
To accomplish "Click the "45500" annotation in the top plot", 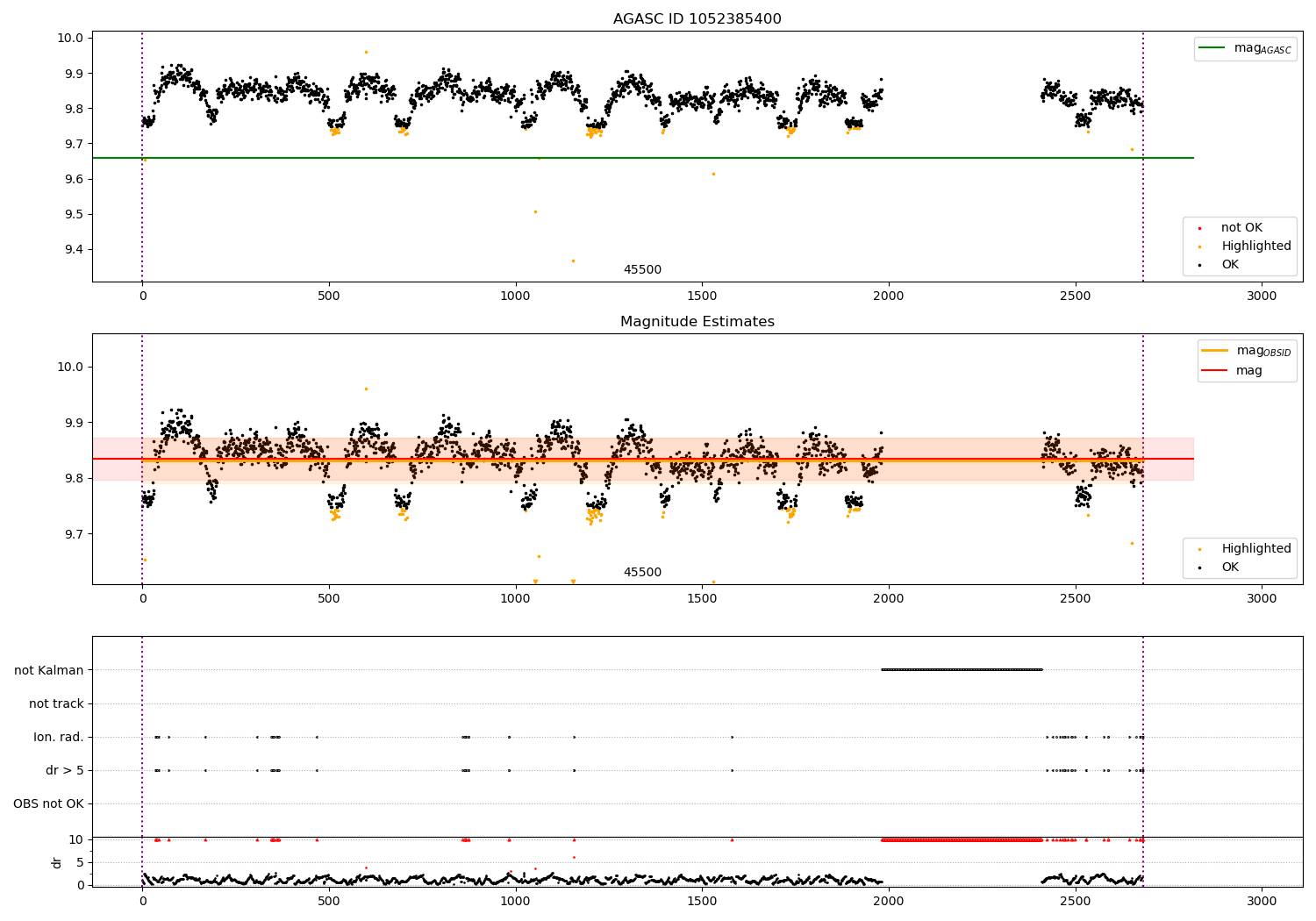I will click(642, 270).
